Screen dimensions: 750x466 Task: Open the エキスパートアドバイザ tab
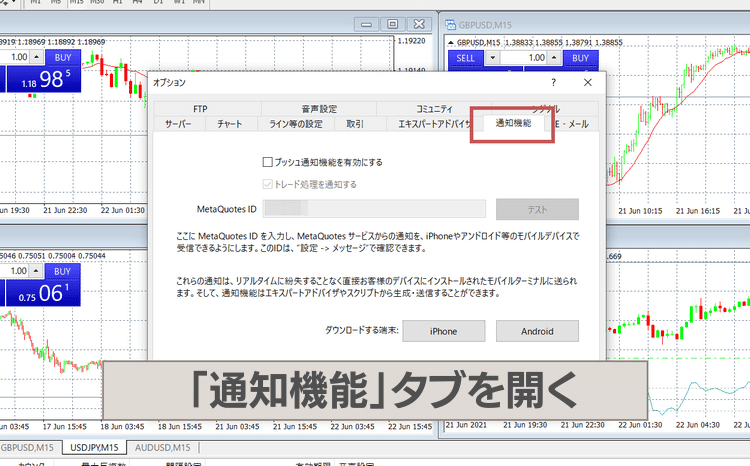pos(433,124)
